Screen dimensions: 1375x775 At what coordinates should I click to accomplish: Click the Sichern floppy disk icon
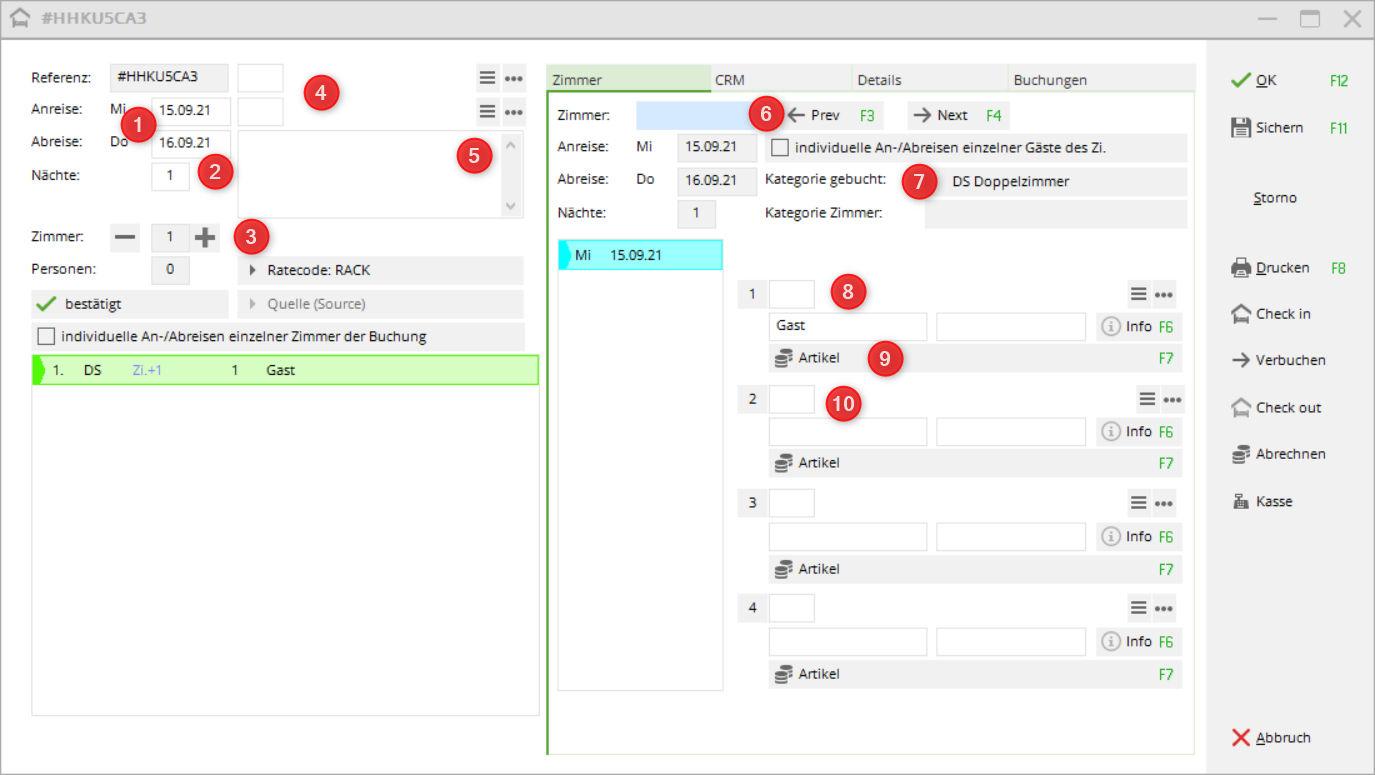[x=1241, y=128]
